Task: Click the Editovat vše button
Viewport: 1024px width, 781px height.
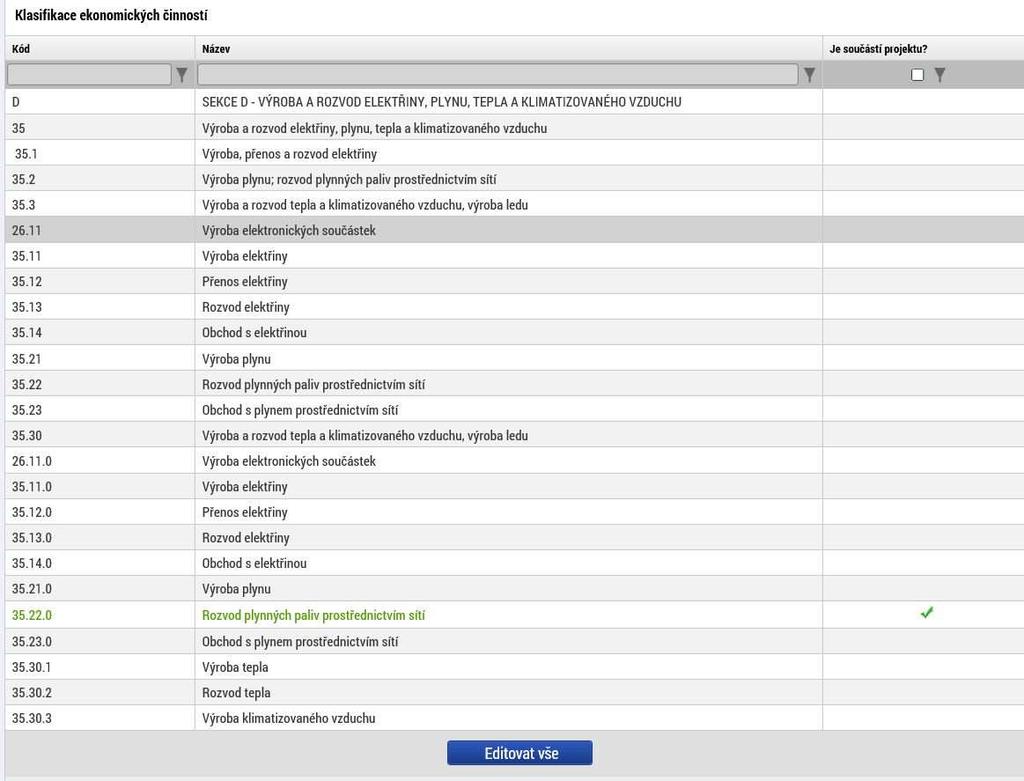Action: pos(520,753)
